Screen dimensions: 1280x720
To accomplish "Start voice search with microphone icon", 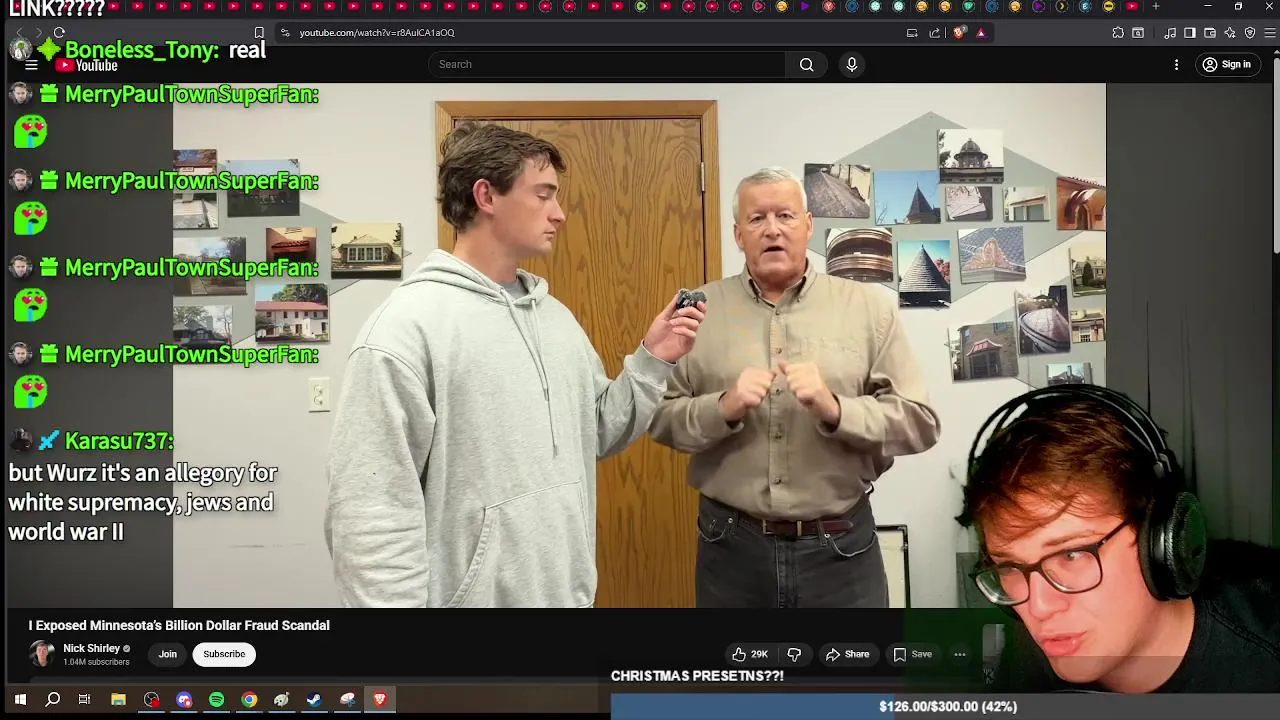I will 852,64.
